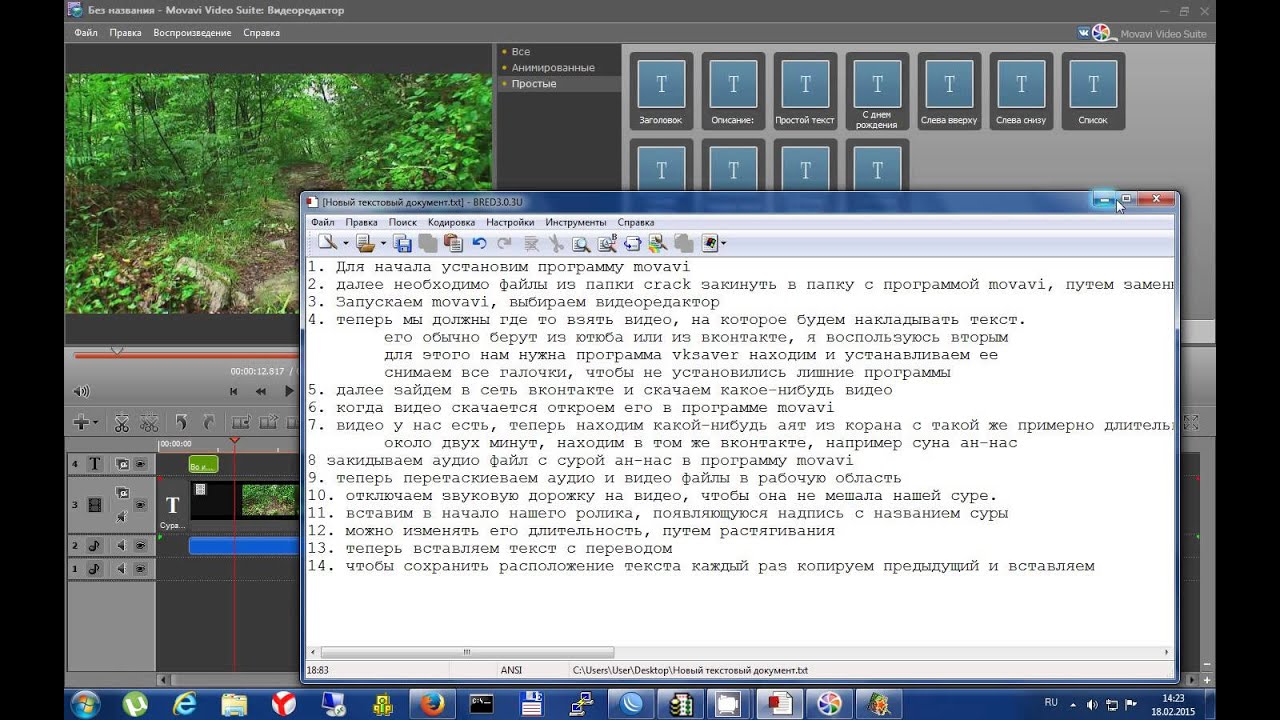
Task: Toggle visibility eye on track 4
Action: pos(141,464)
